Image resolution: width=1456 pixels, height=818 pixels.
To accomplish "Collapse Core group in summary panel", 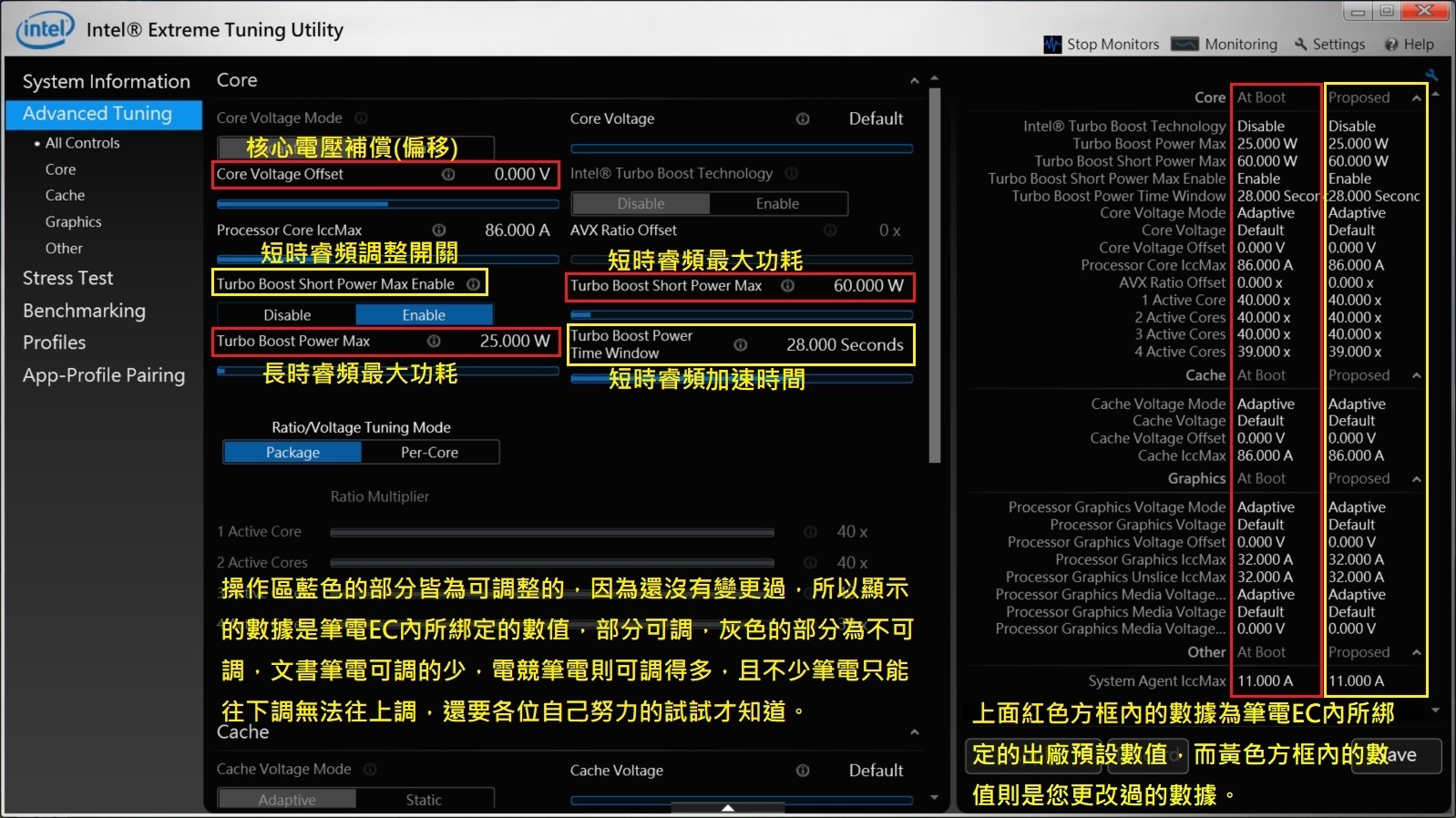I will click(x=1417, y=97).
